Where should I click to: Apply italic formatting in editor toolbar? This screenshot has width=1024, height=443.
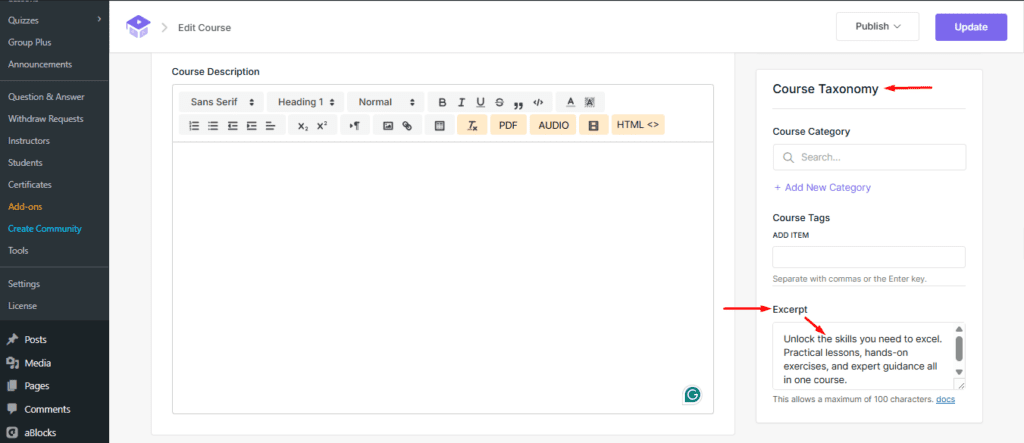461,102
